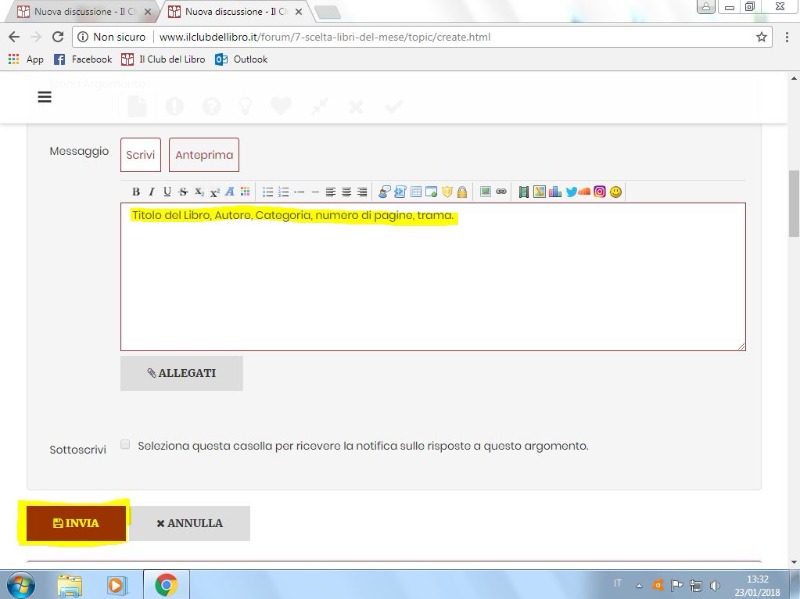
Task: Click the Instagram icon in the editor
Action: point(600,192)
